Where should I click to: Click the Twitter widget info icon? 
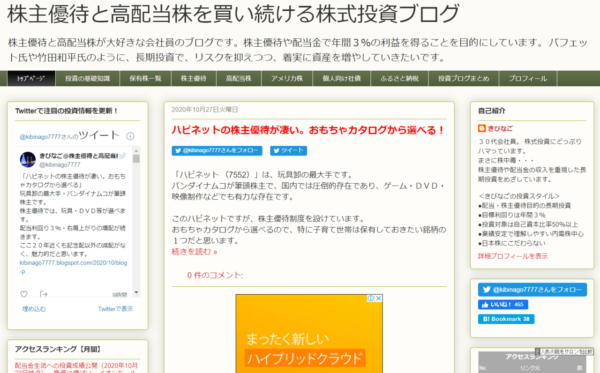pos(130,136)
